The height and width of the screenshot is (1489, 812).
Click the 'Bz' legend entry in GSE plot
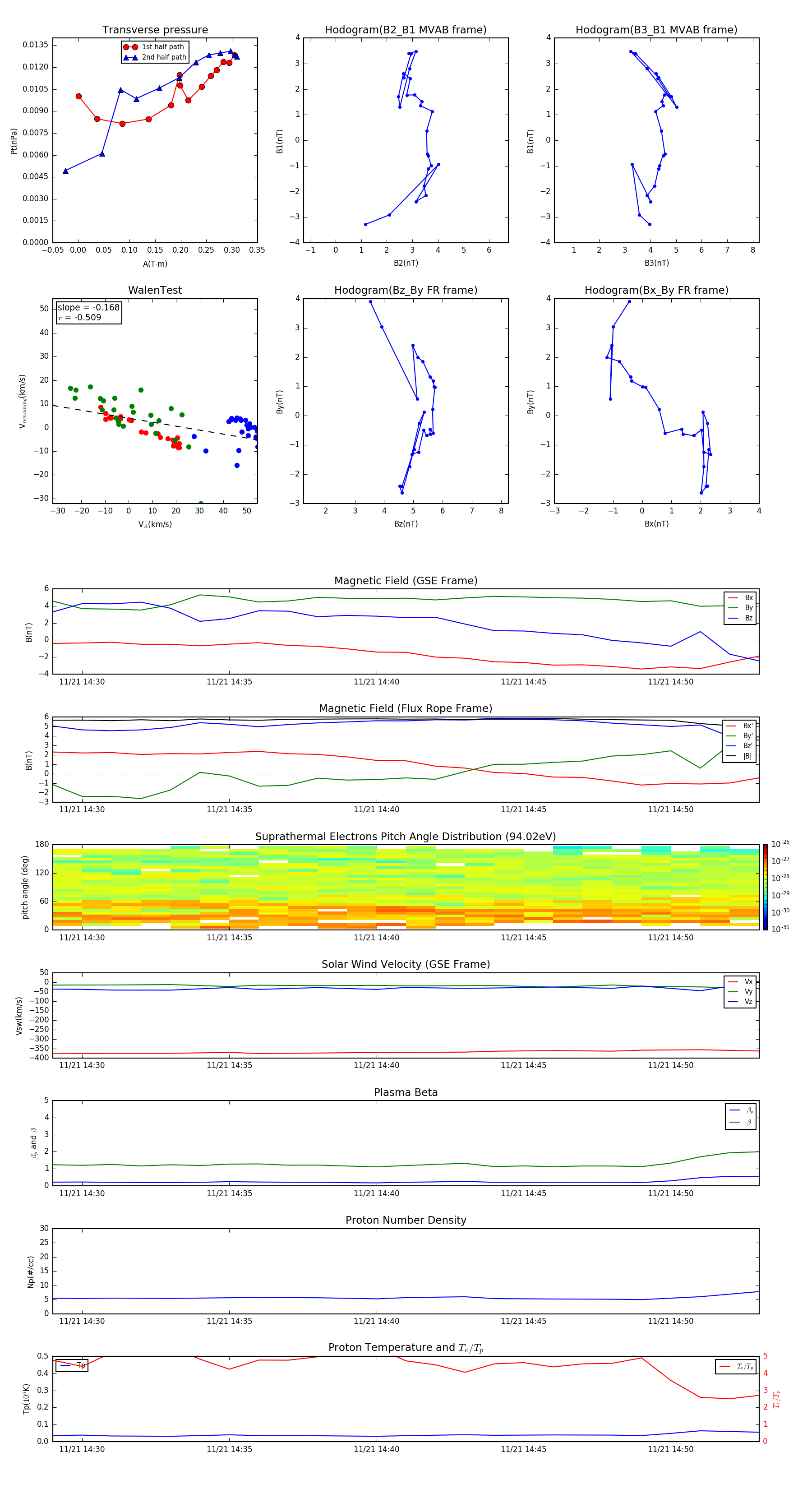(740, 618)
